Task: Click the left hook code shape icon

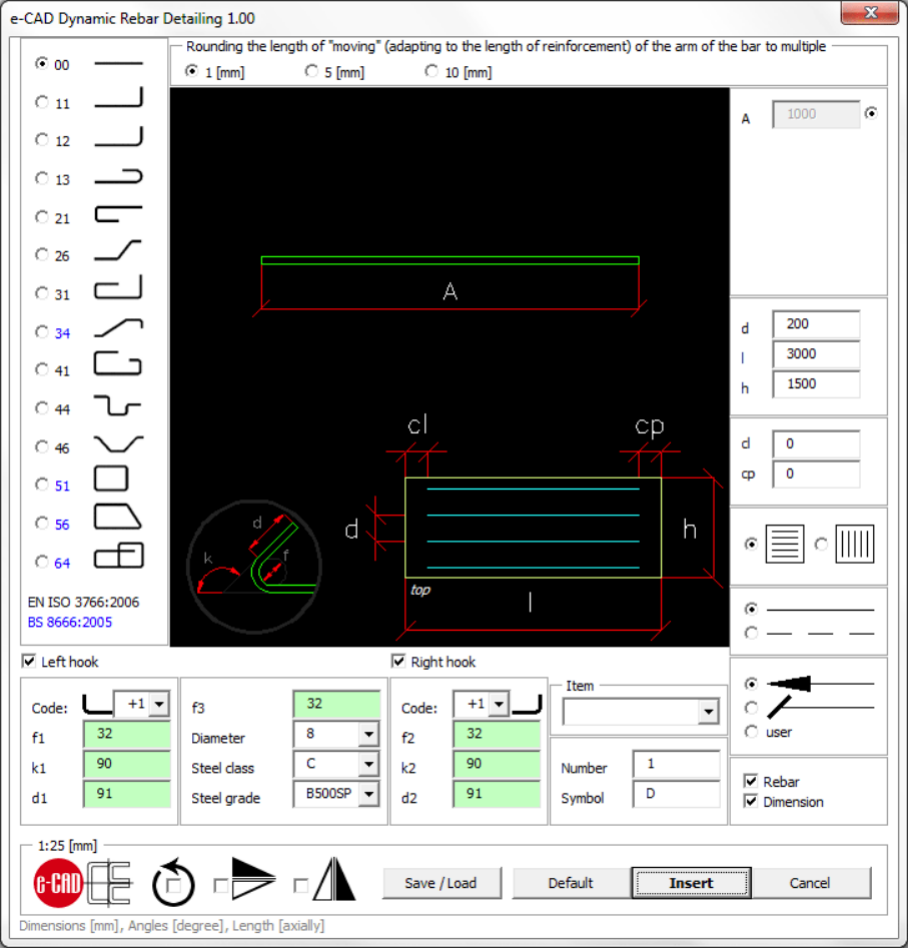Action: click(97, 704)
